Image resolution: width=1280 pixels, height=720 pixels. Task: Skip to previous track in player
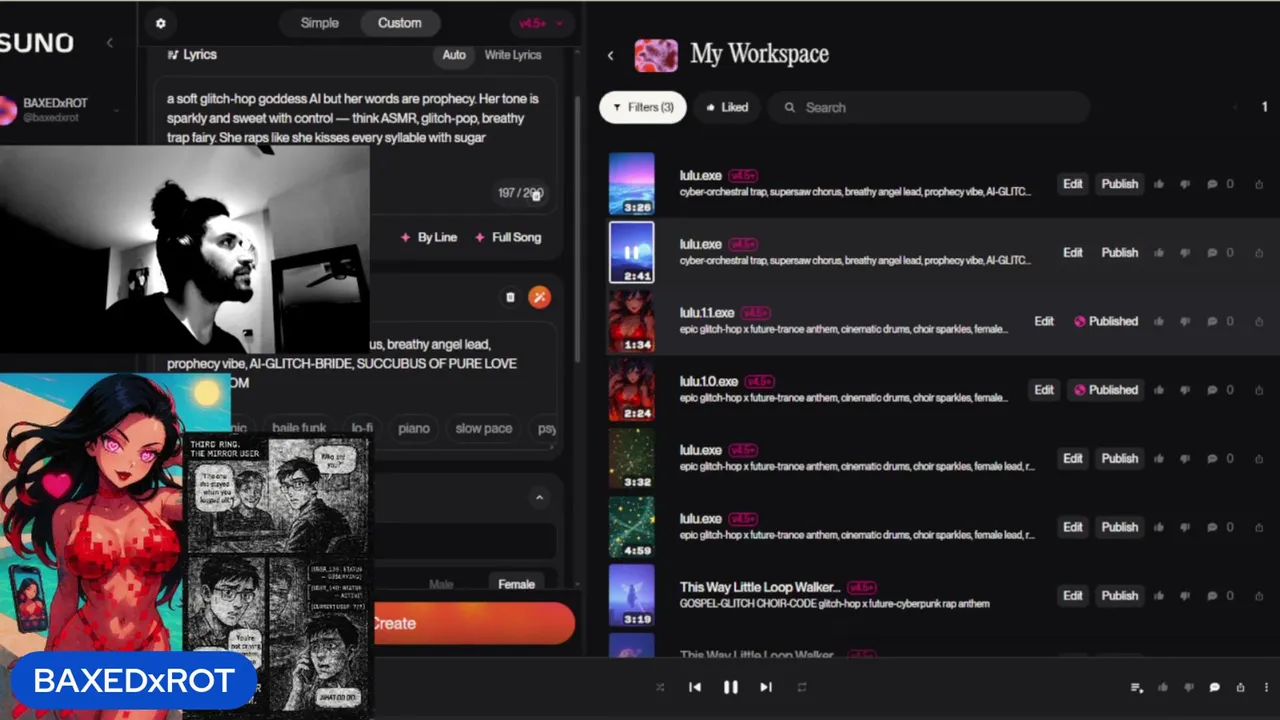[695, 687]
